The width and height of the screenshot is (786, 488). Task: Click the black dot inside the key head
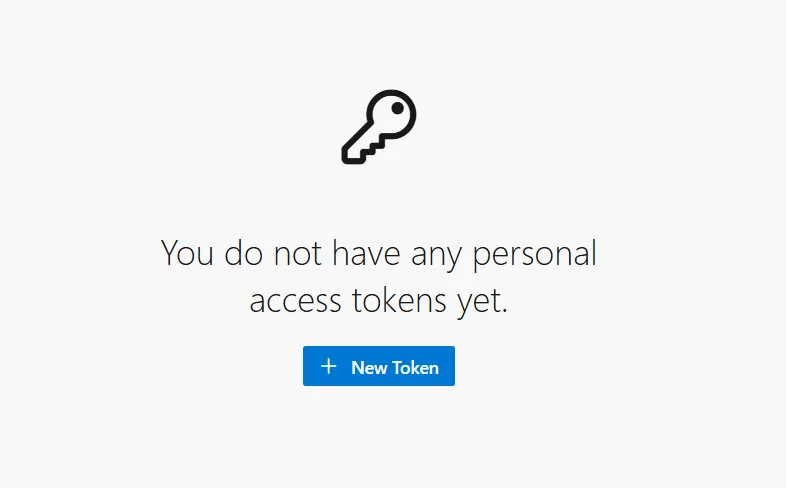point(398,108)
